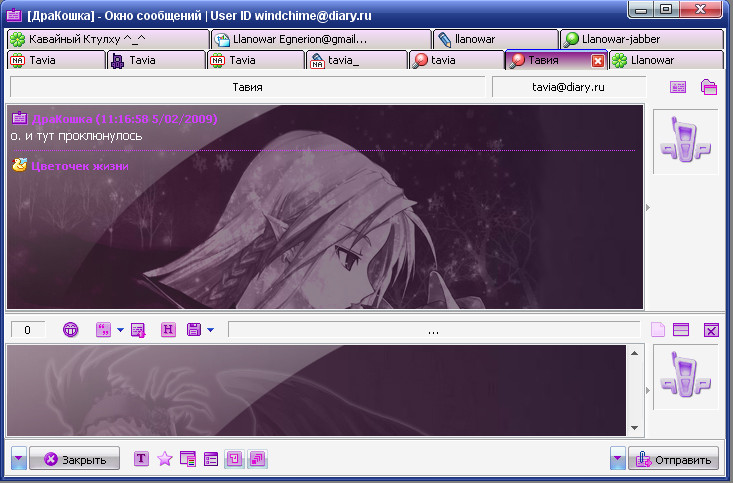Image resolution: width=733 pixels, height=483 pixels.
Task: Minimize the message window
Action: (x=641, y=9)
